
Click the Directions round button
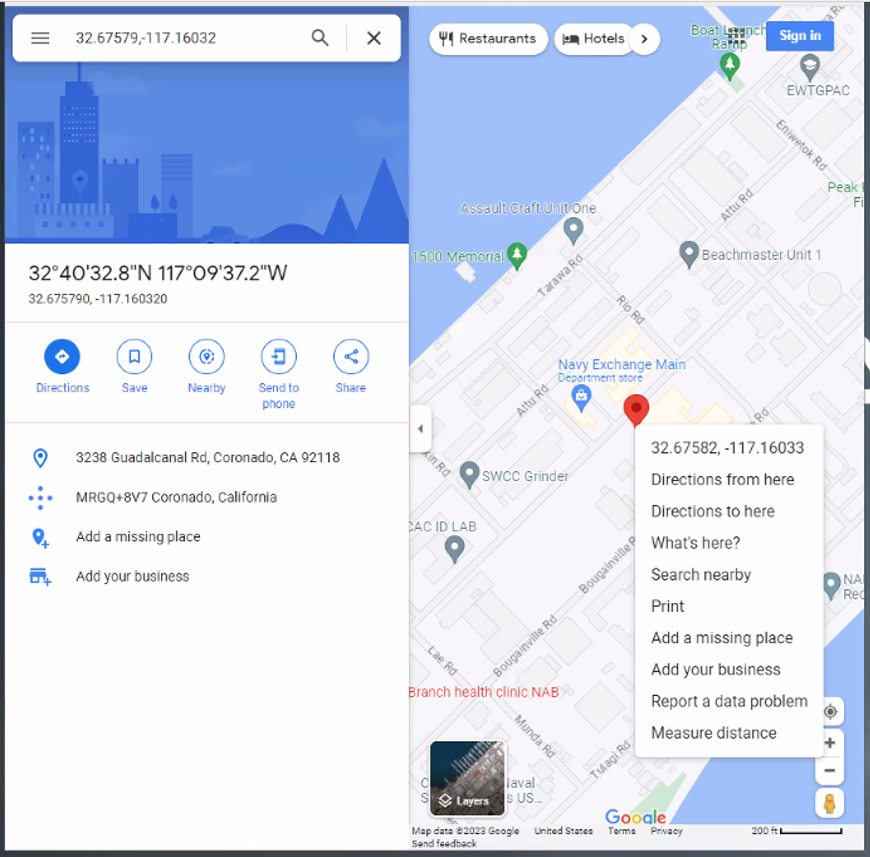(x=62, y=356)
